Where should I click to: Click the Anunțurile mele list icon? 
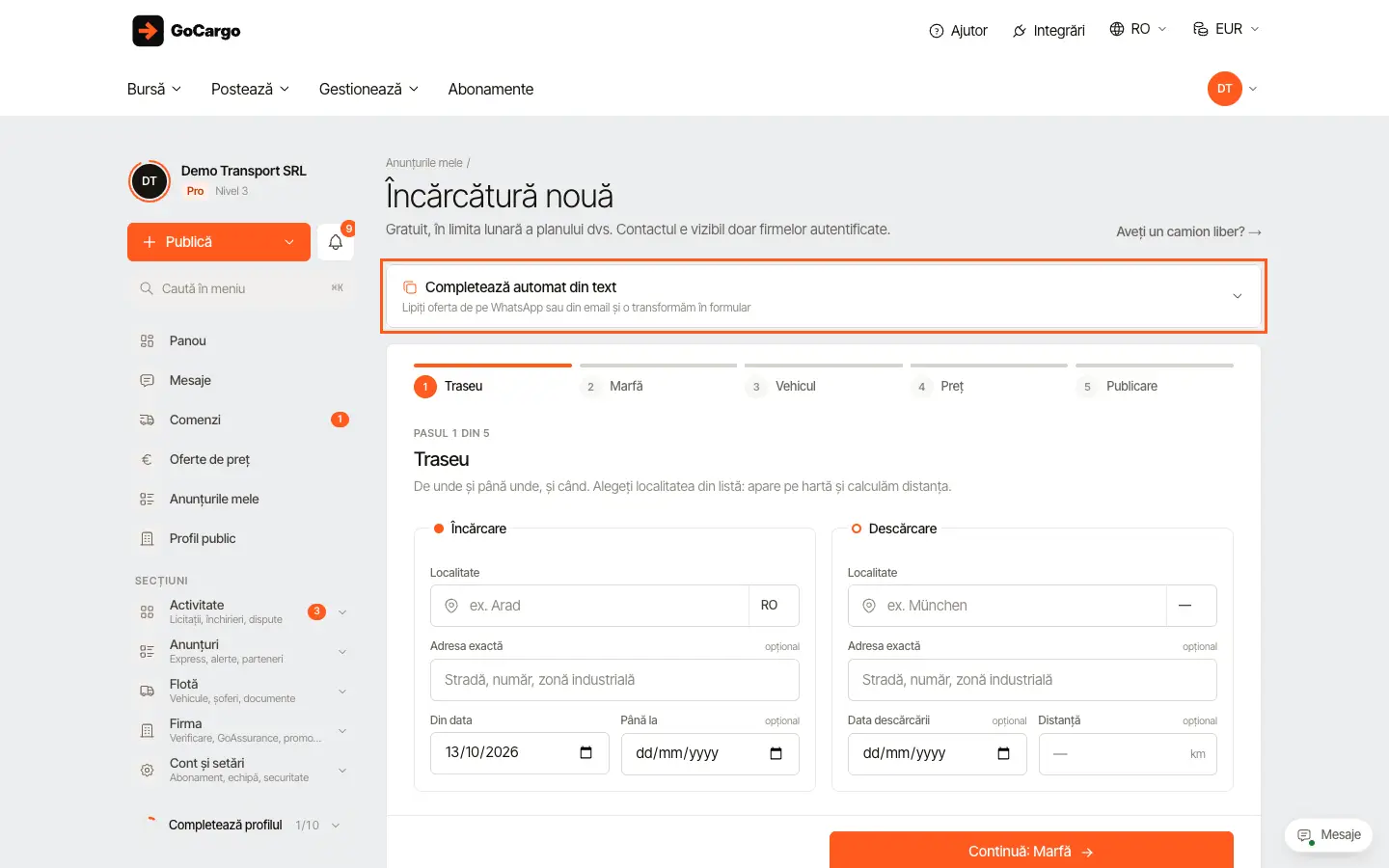pyautogui.click(x=147, y=499)
